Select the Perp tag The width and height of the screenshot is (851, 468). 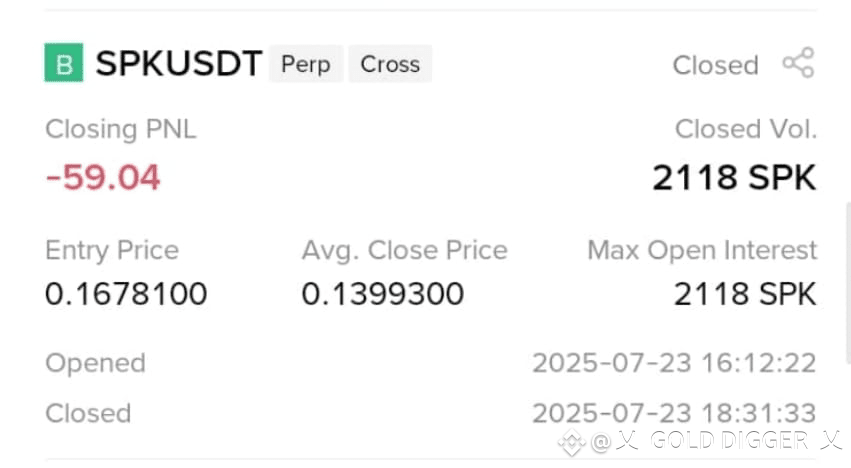click(306, 64)
